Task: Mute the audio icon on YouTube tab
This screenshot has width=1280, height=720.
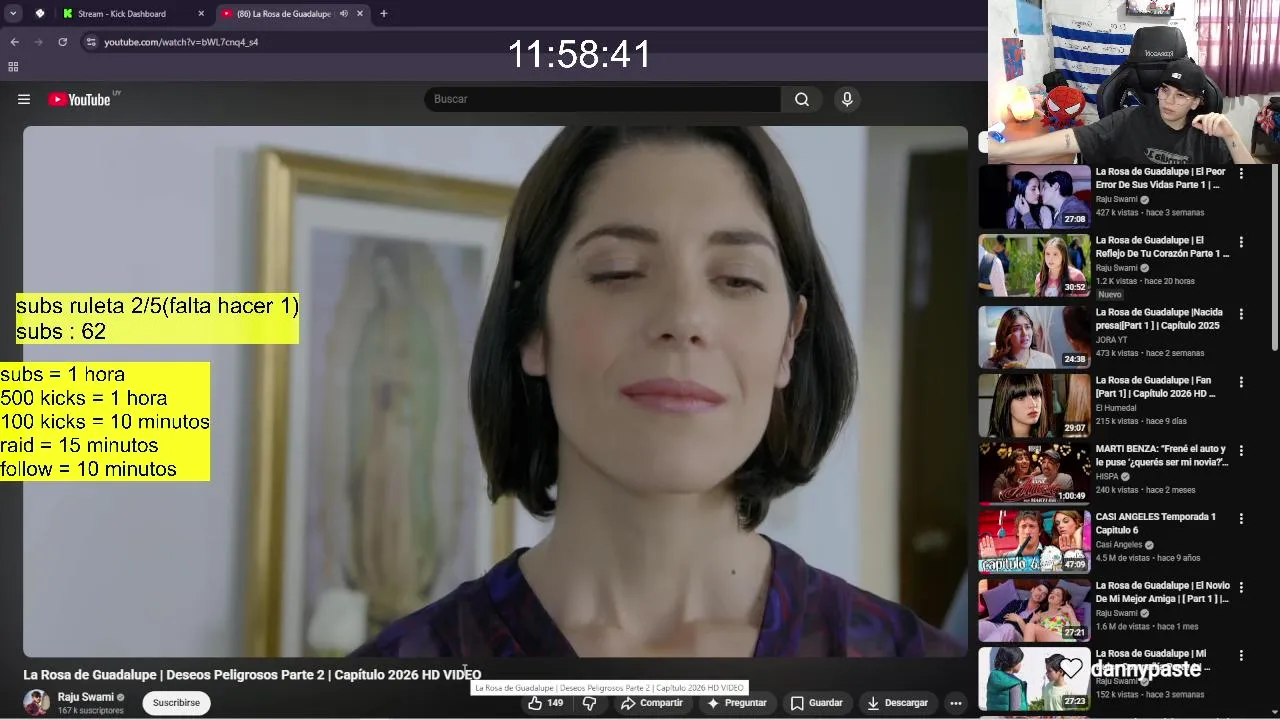Action: coord(343,14)
